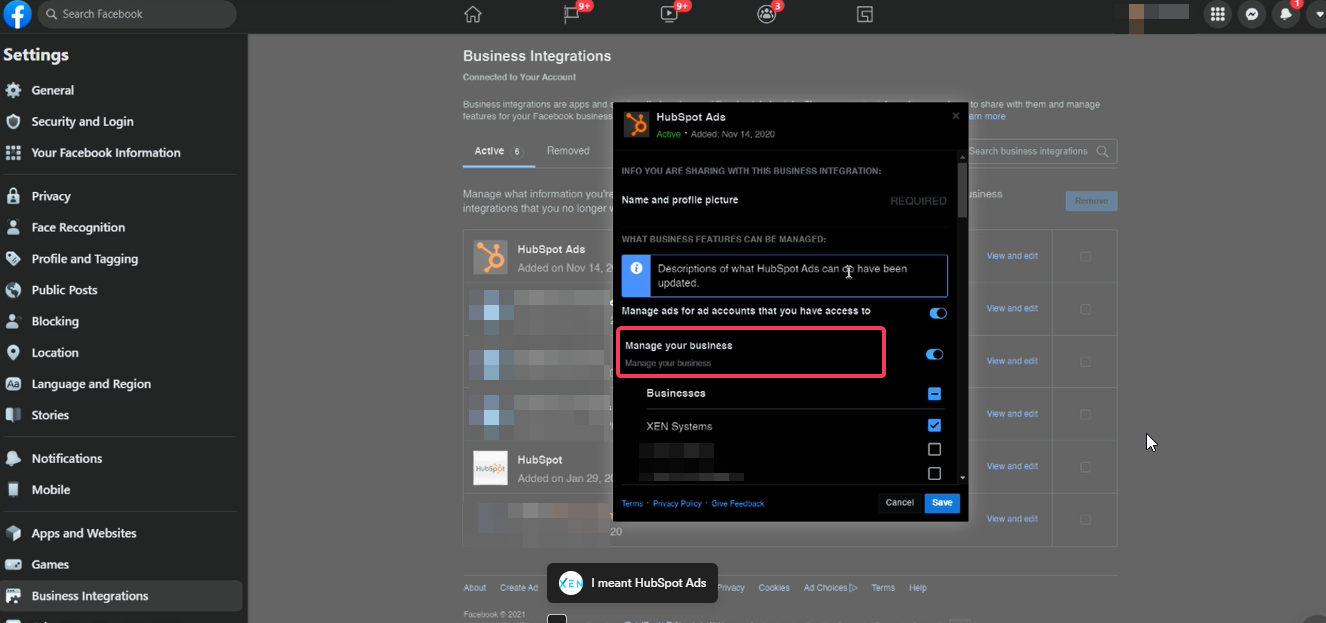Select Business Integrations in sidebar
The height and width of the screenshot is (623, 1326).
122,596
